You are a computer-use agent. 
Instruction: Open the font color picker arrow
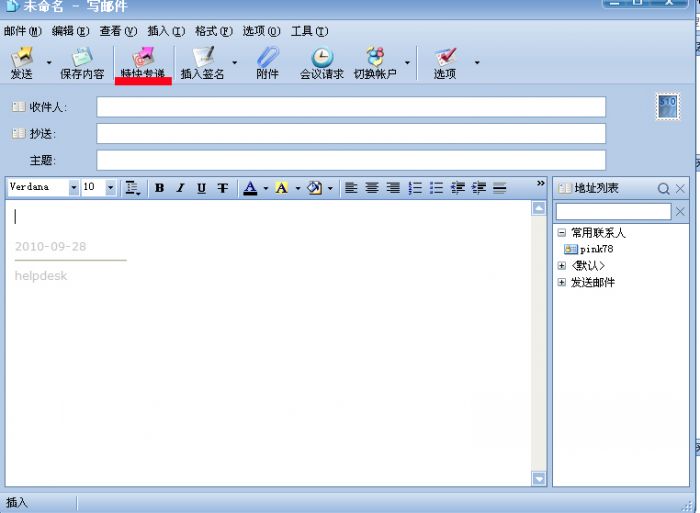(266, 188)
